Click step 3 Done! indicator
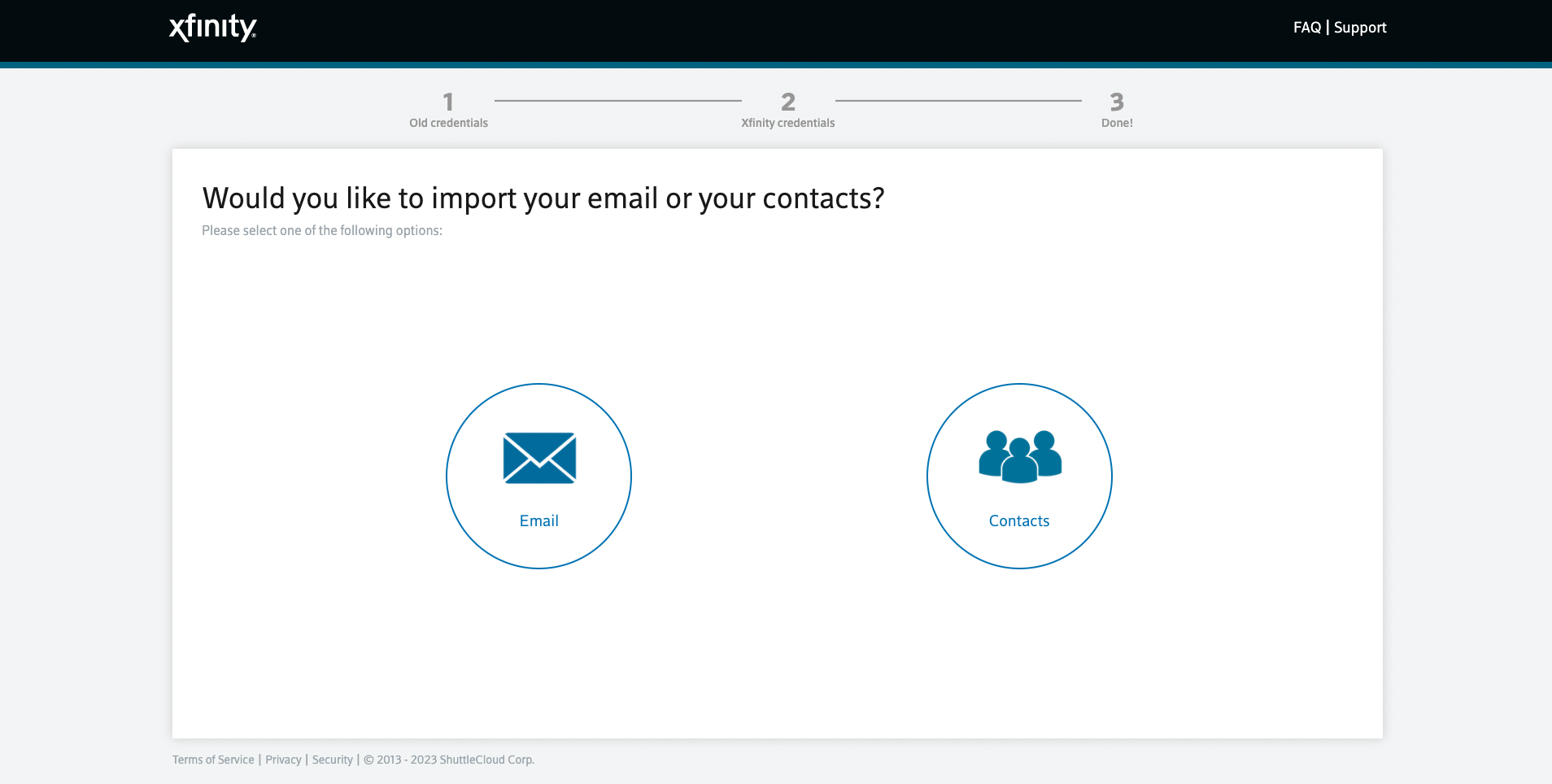Screen dimensions: 1552x784 tap(1117, 110)
